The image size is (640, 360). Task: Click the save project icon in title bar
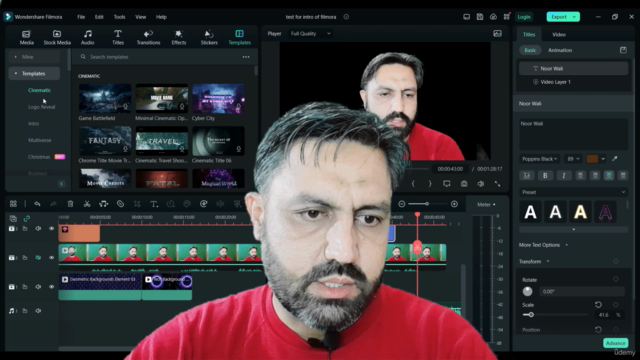[x=480, y=17]
